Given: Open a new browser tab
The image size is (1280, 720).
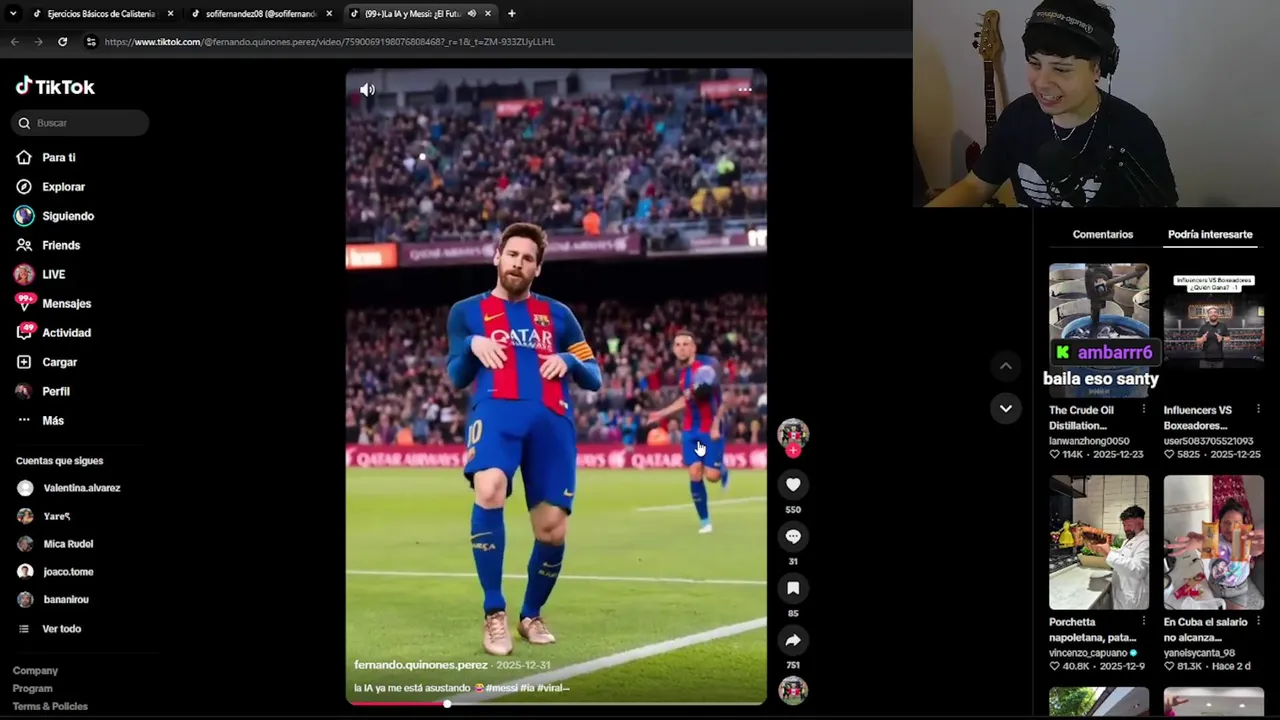Looking at the screenshot, I should pos(512,14).
